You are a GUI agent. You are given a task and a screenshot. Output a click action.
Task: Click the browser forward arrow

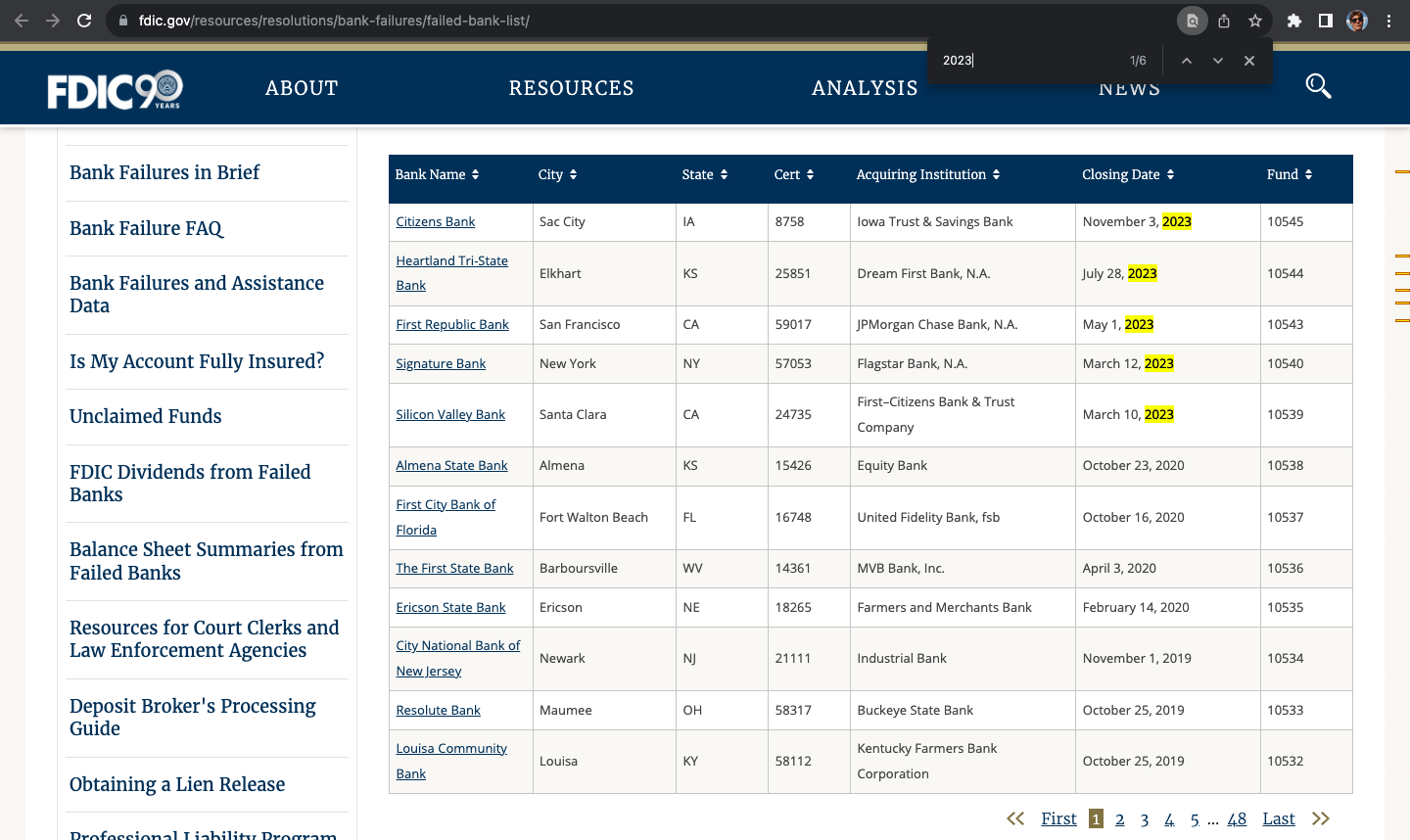pyautogui.click(x=53, y=21)
